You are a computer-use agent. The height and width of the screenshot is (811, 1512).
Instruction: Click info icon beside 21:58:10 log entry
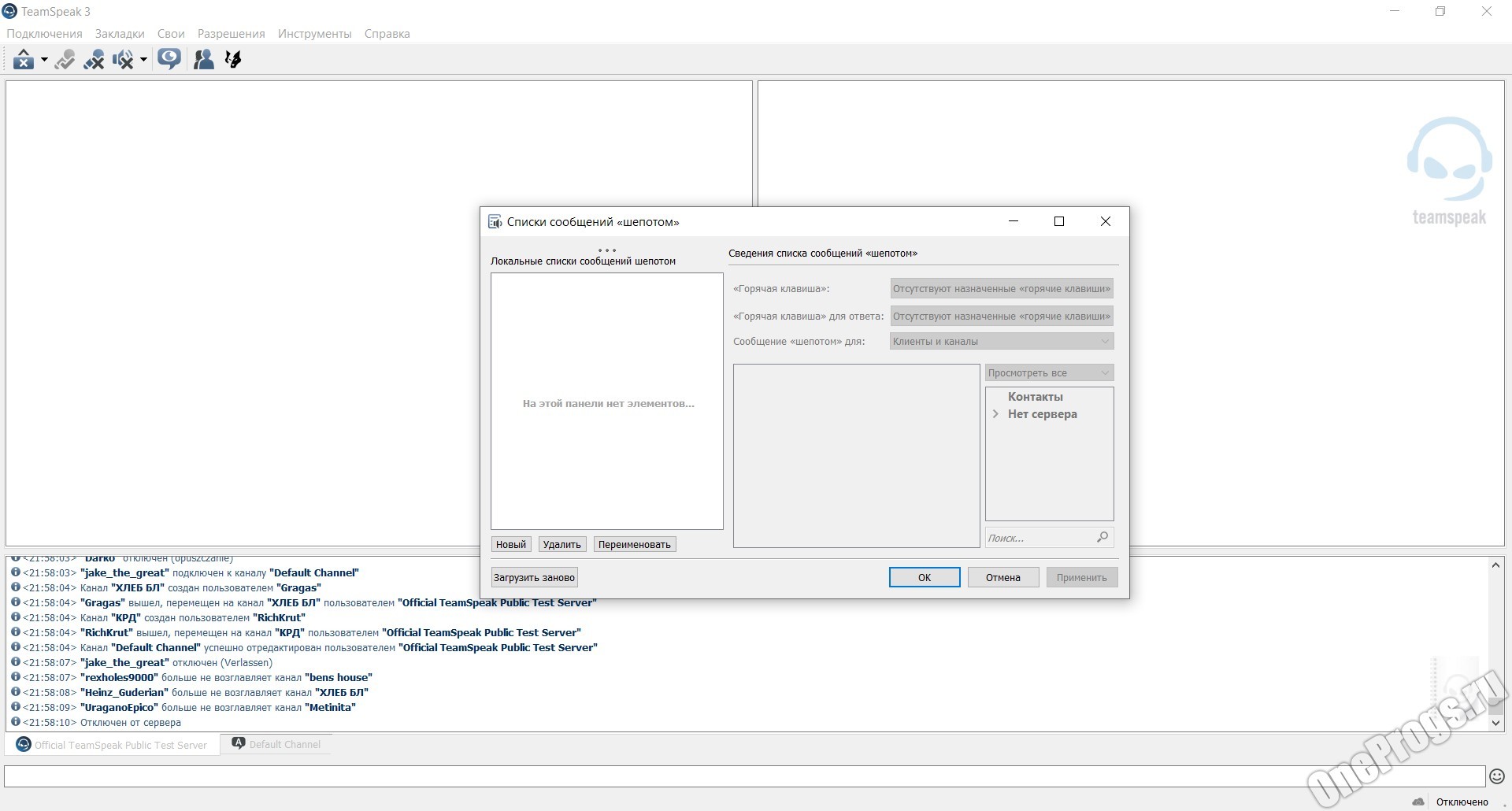tap(15, 722)
